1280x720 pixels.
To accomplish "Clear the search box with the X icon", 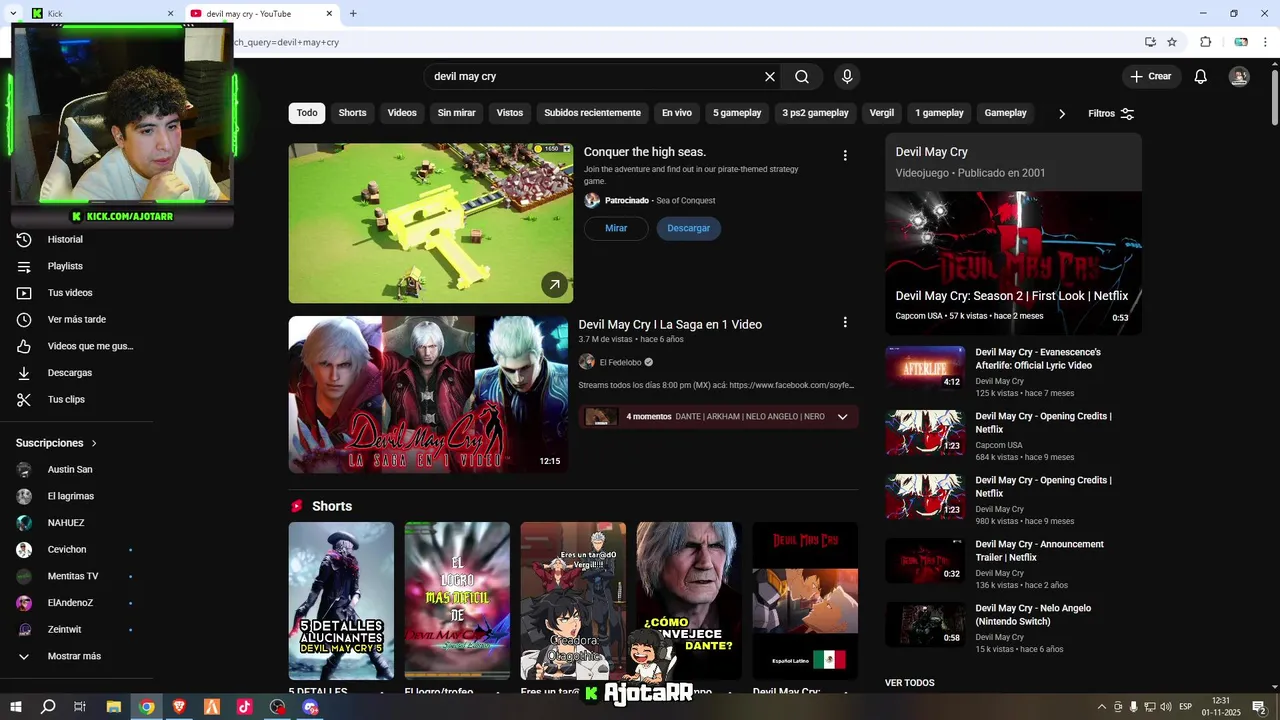I will click(x=770, y=77).
